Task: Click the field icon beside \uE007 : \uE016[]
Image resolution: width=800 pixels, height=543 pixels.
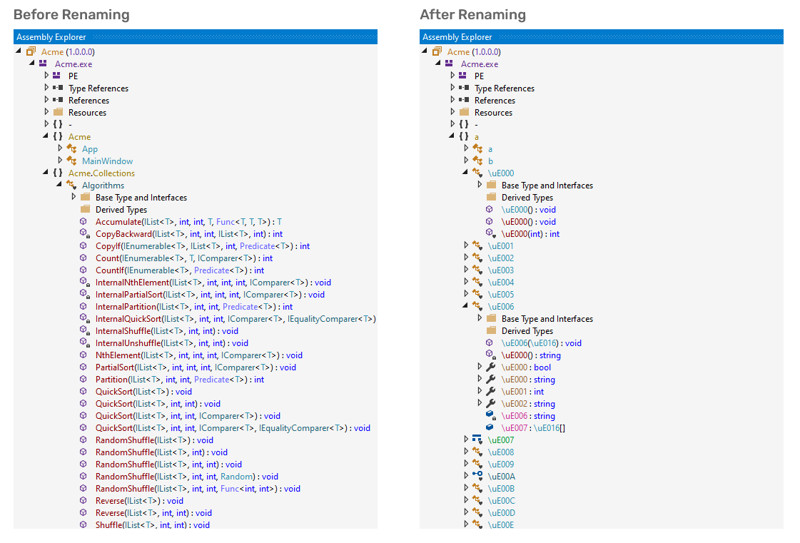Action: click(x=490, y=427)
